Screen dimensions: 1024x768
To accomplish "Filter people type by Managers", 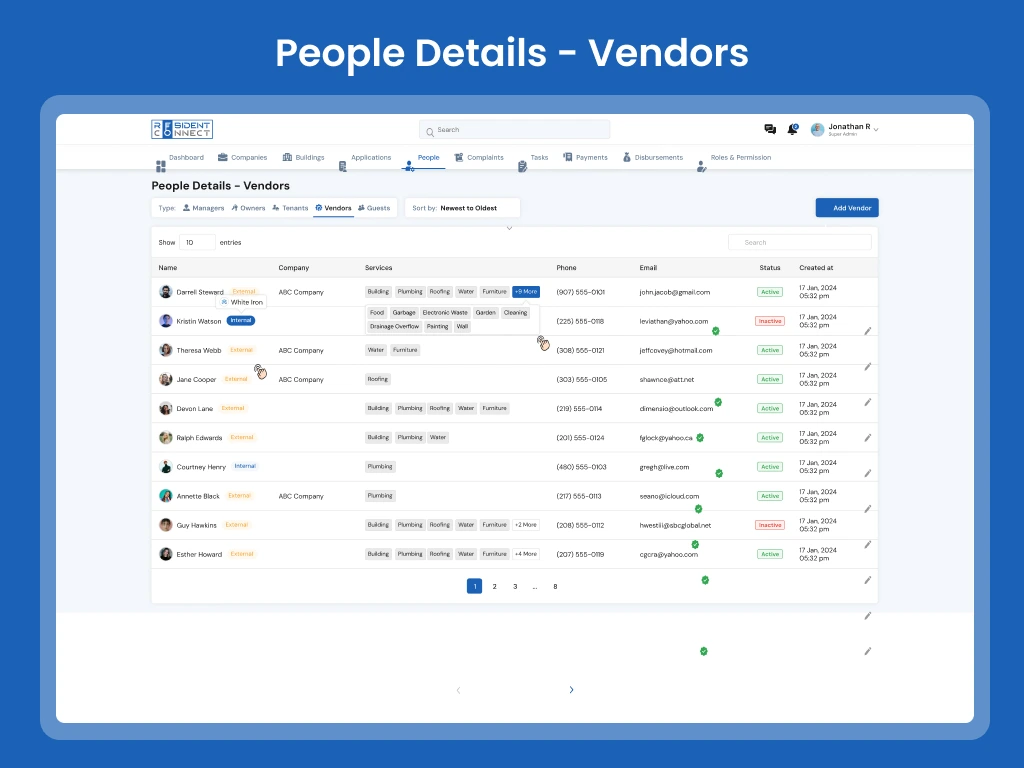I will (203, 208).
